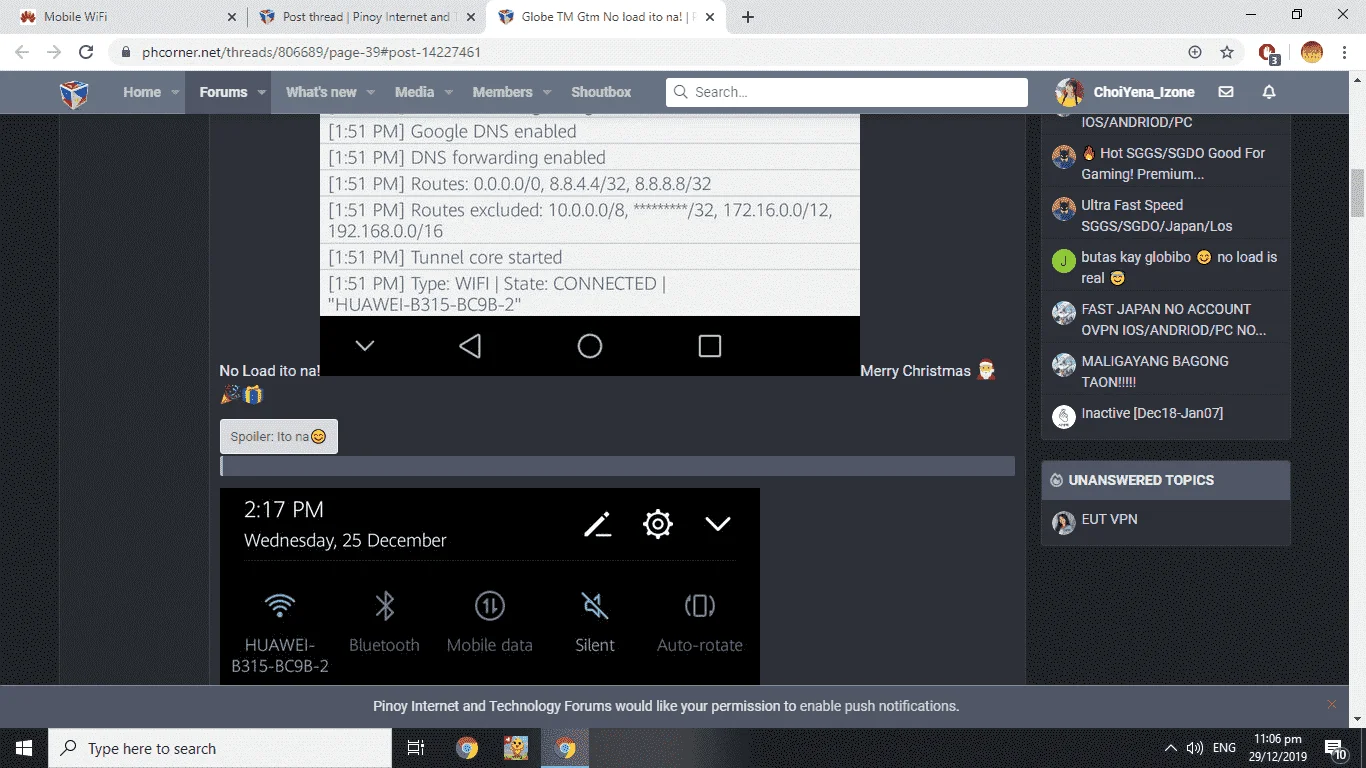Go back with the browser back arrow
The width and height of the screenshot is (1366, 768).
22,52
